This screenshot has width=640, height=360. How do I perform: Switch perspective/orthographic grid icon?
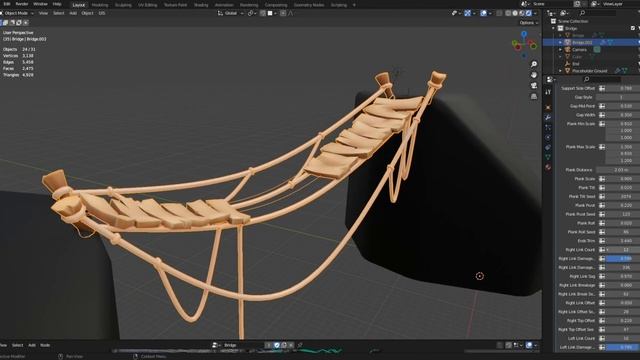coord(534,96)
